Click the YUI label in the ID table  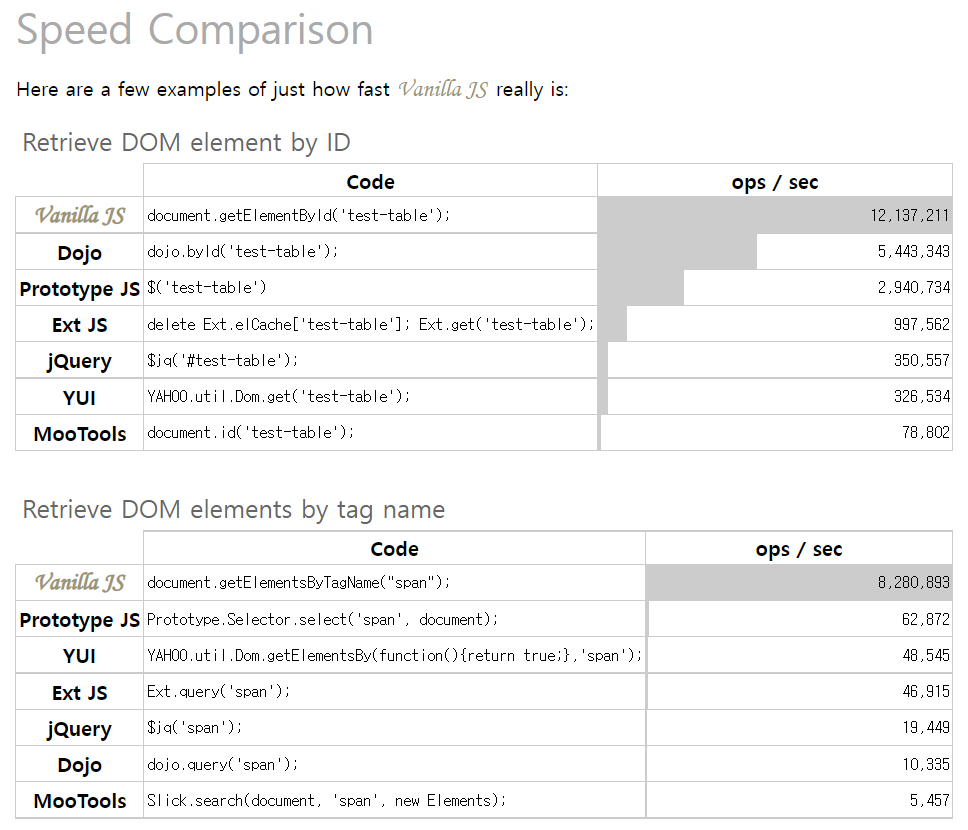point(80,398)
